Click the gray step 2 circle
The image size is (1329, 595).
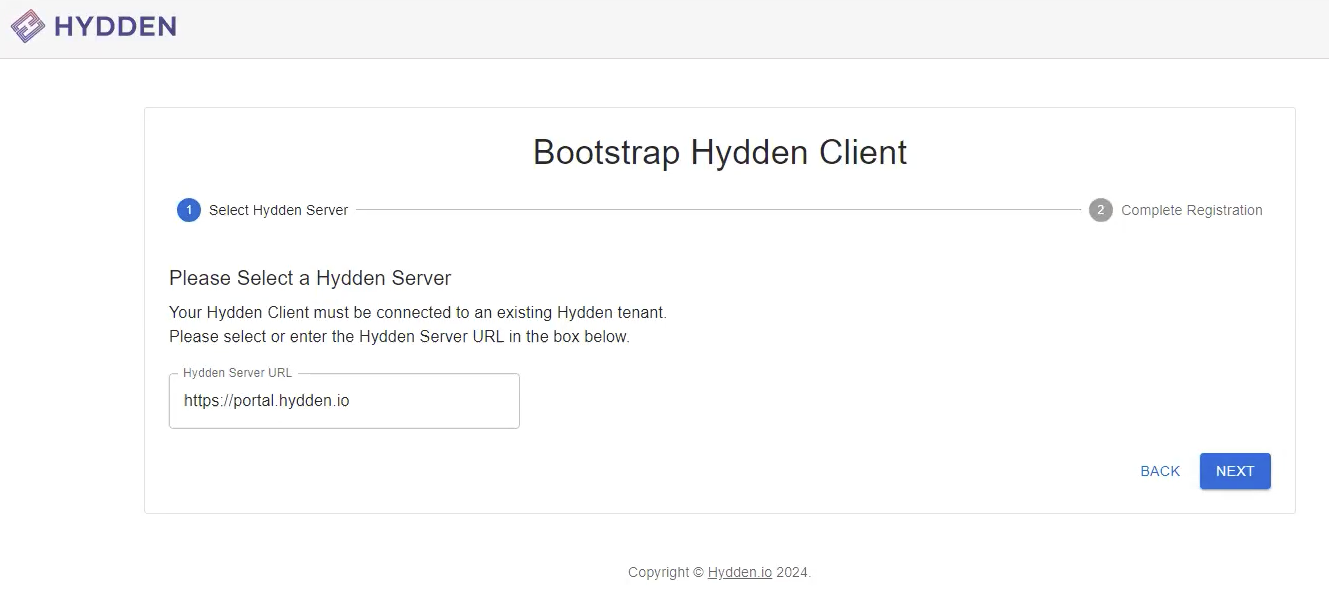pos(1100,210)
